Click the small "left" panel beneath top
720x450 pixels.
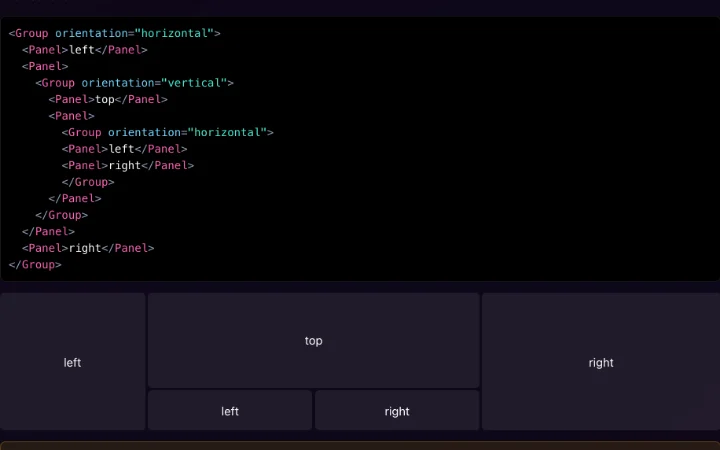tap(230, 411)
